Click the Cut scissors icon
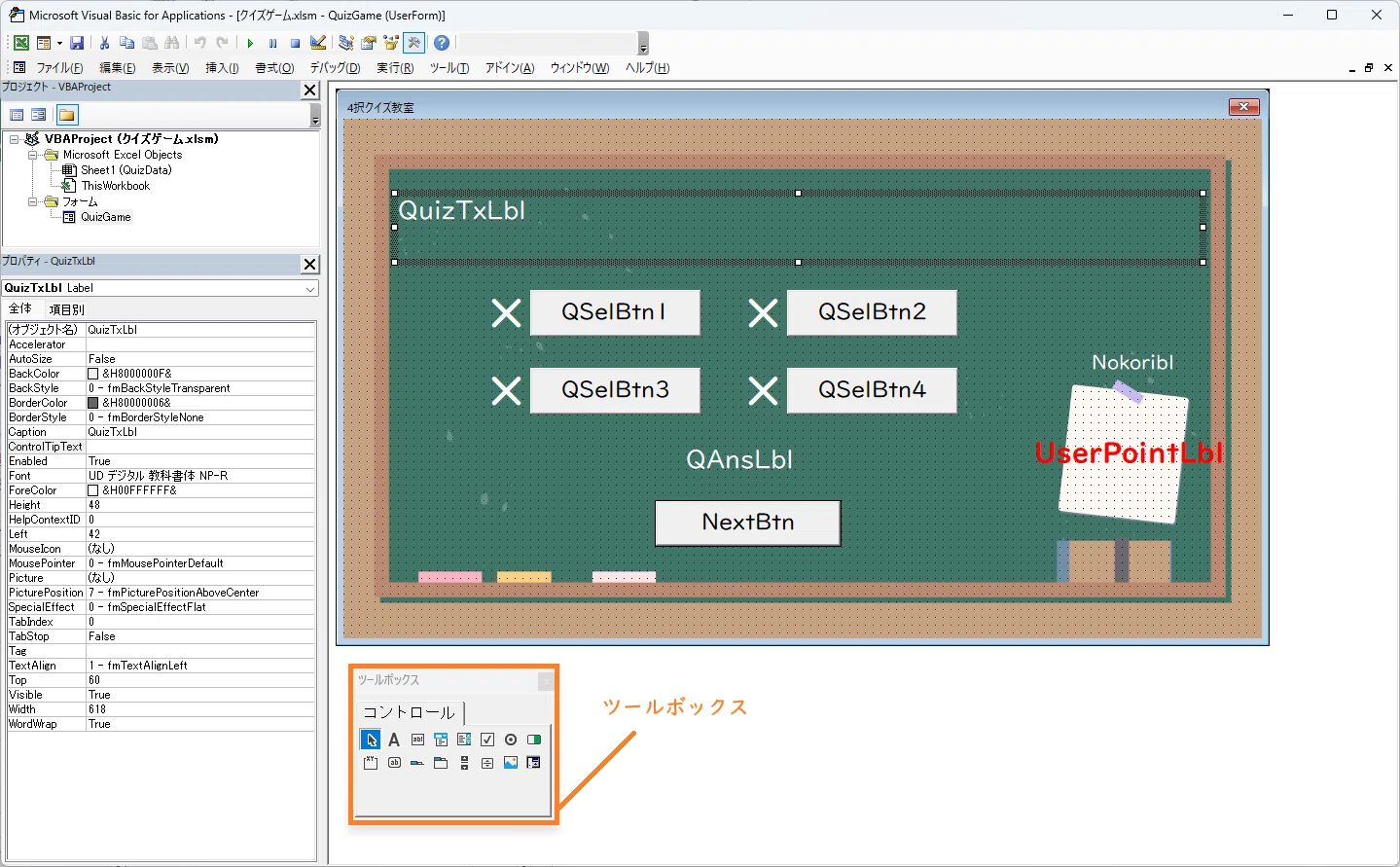1400x867 pixels. pyautogui.click(x=104, y=43)
